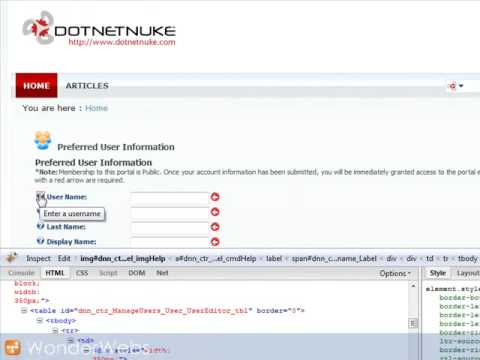This screenshot has width=480, height=360.
Task: Click the help icon beside Last Name
Action: [40, 226]
